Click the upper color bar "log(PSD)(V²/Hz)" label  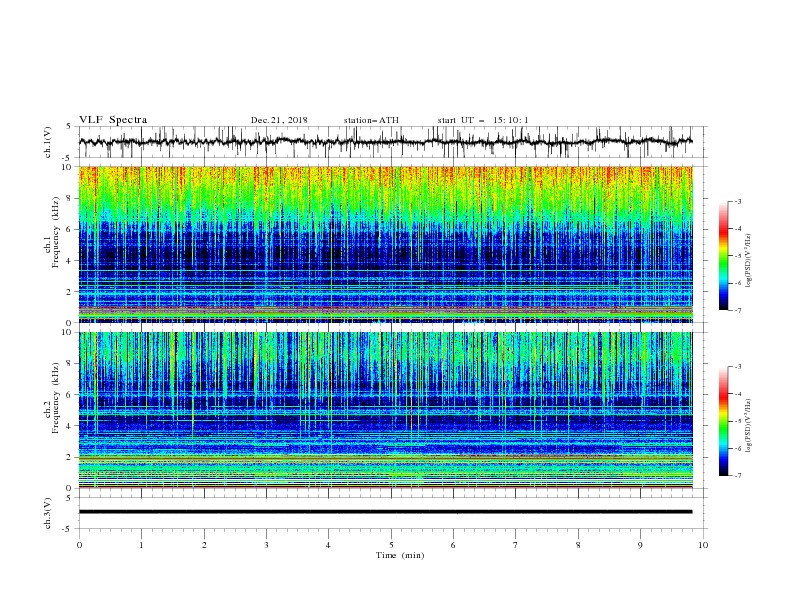749,261
